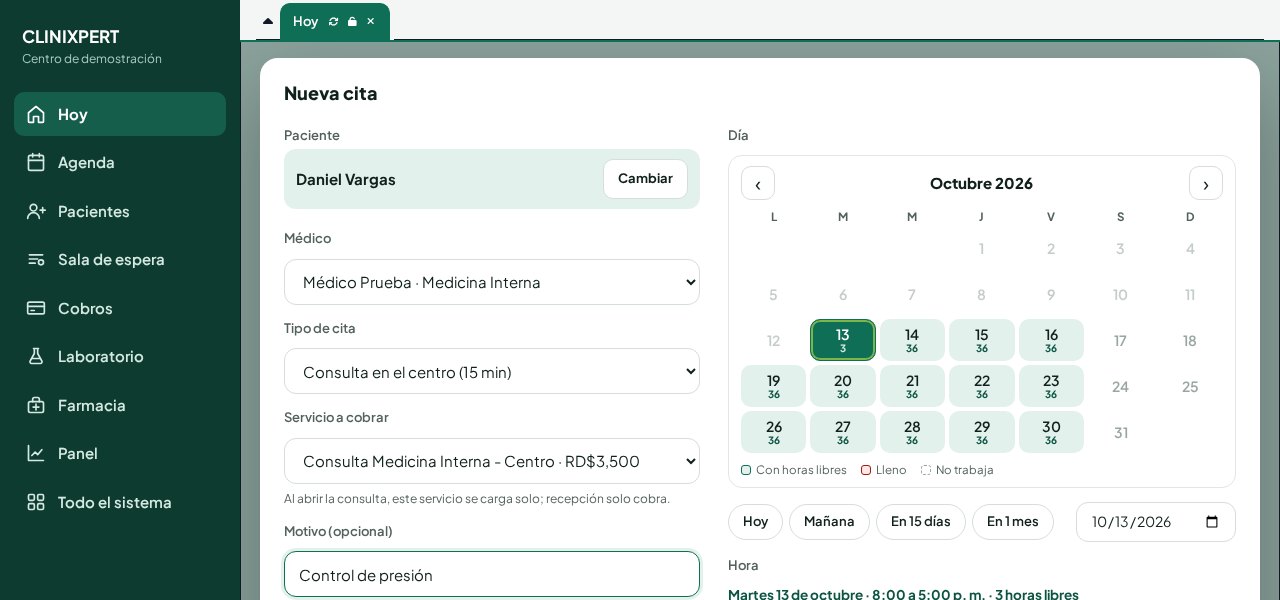Select October 19 in the calendar
Image resolution: width=1280 pixels, height=600 pixels.
click(x=774, y=386)
